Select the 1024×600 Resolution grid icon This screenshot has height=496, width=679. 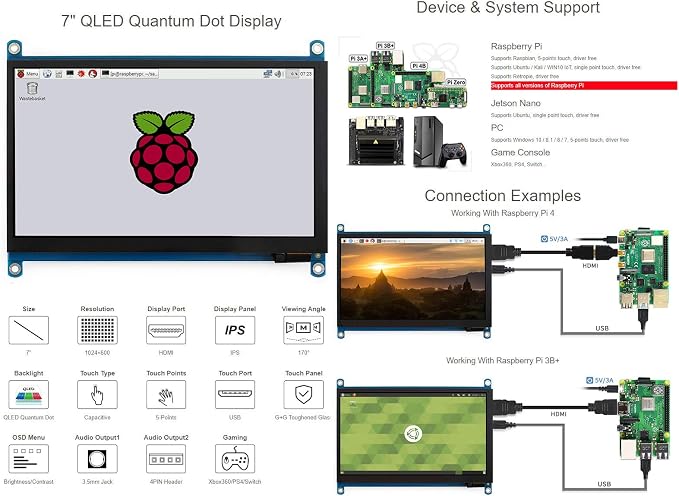[97, 330]
